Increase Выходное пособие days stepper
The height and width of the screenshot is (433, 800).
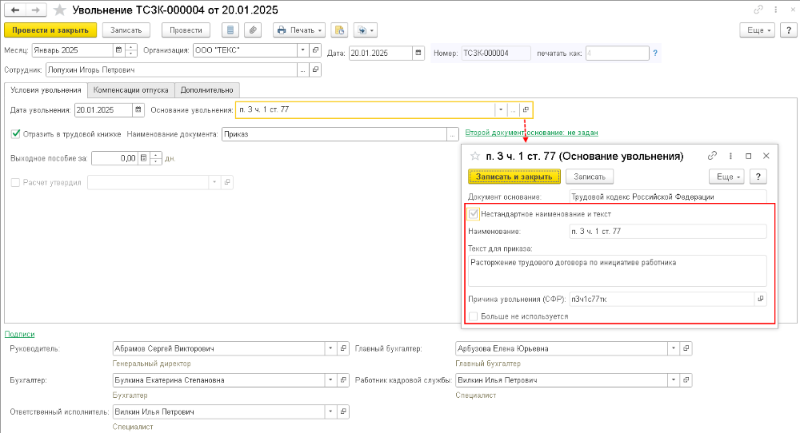click(156, 155)
